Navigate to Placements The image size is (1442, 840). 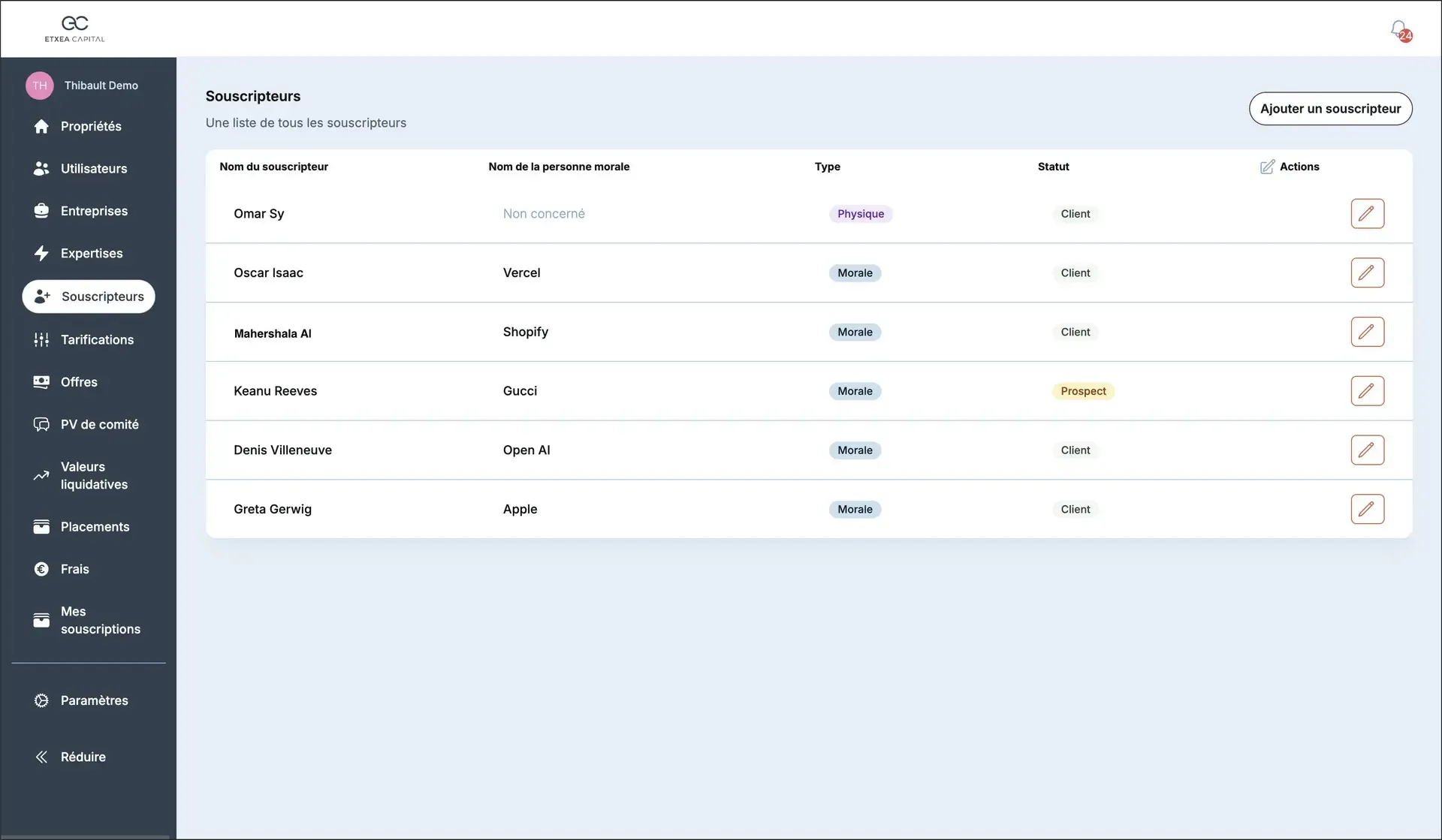point(95,527)
